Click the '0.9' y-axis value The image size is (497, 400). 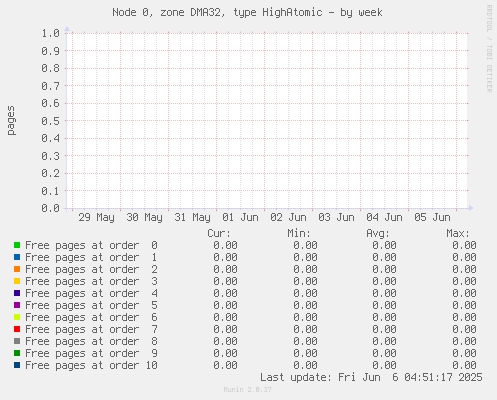pos(51,51)
